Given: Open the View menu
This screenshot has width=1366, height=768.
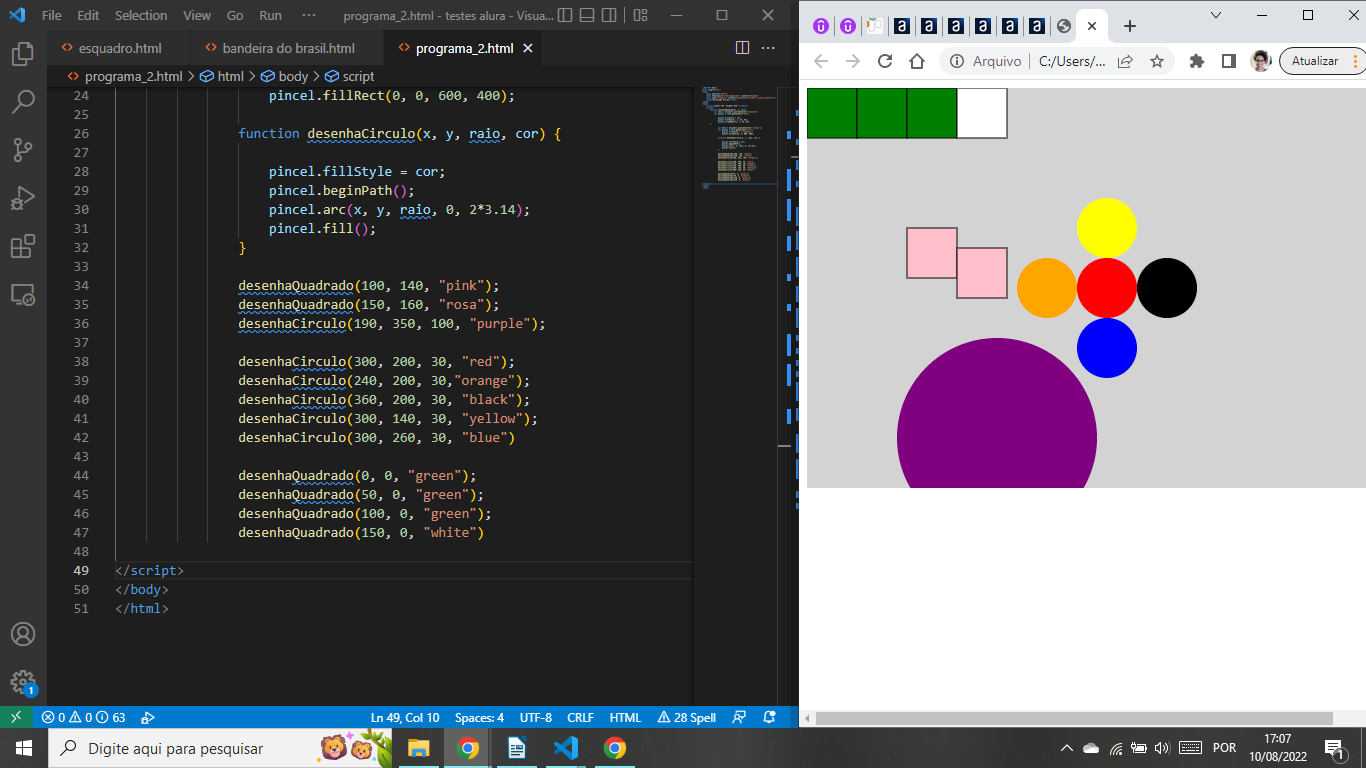Looking at the screenshot, I should [197, 15].
